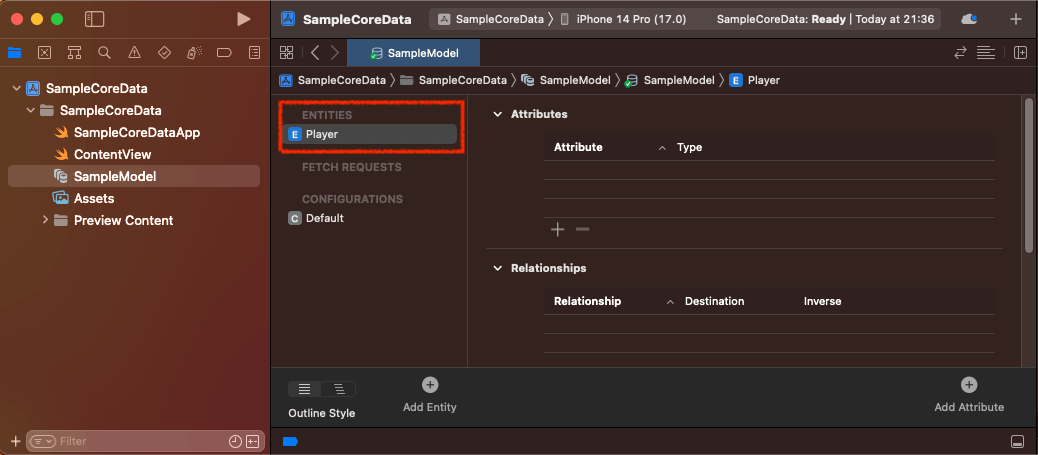
Task: Click the Inverse column header
Action: pos(822,301)
